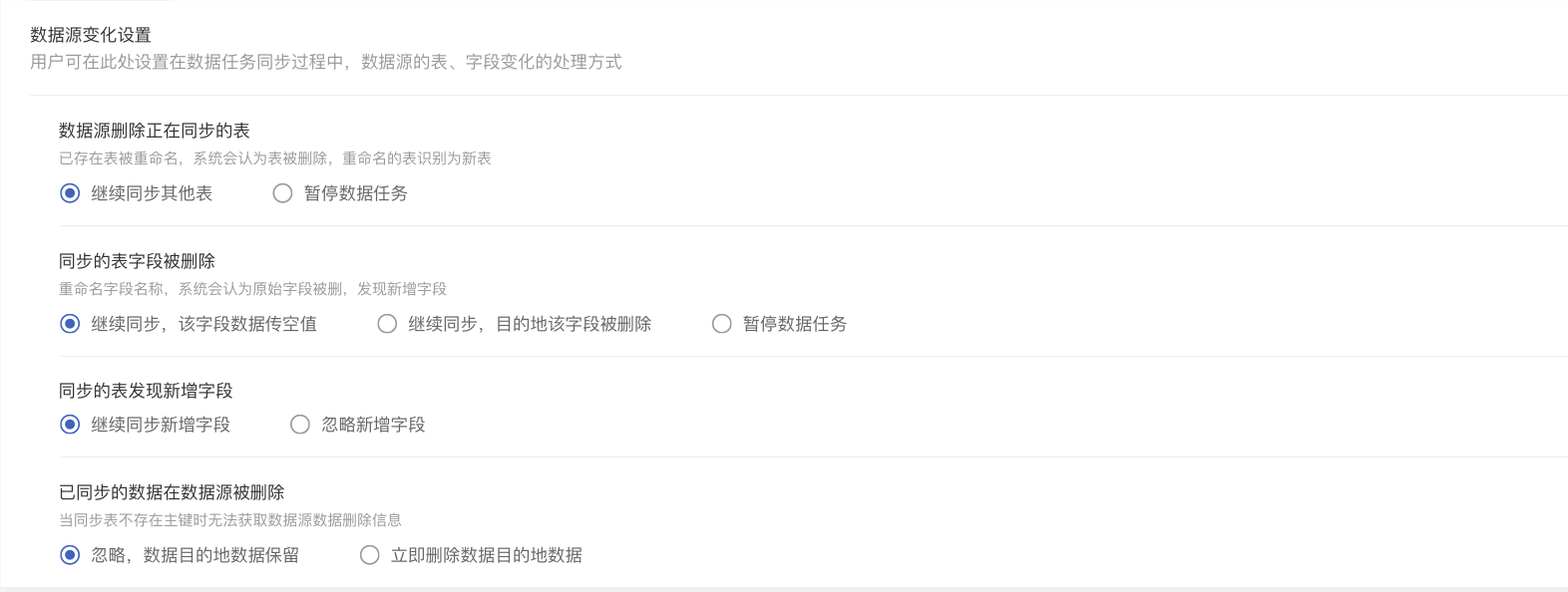1568x592 pixels.
Task: Select 暂停数据任务 under 数据源删除正在同步的表
Action: [x=283, y=193]
